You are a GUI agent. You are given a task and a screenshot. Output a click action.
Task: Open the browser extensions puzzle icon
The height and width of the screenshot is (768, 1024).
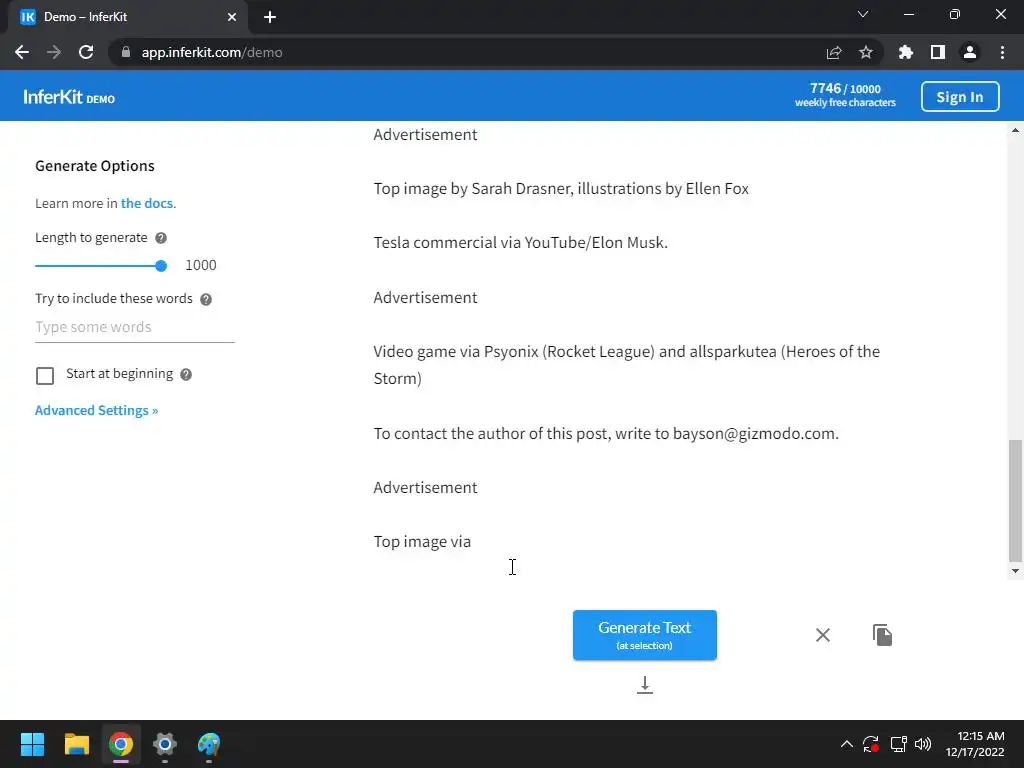click(906, 52)
